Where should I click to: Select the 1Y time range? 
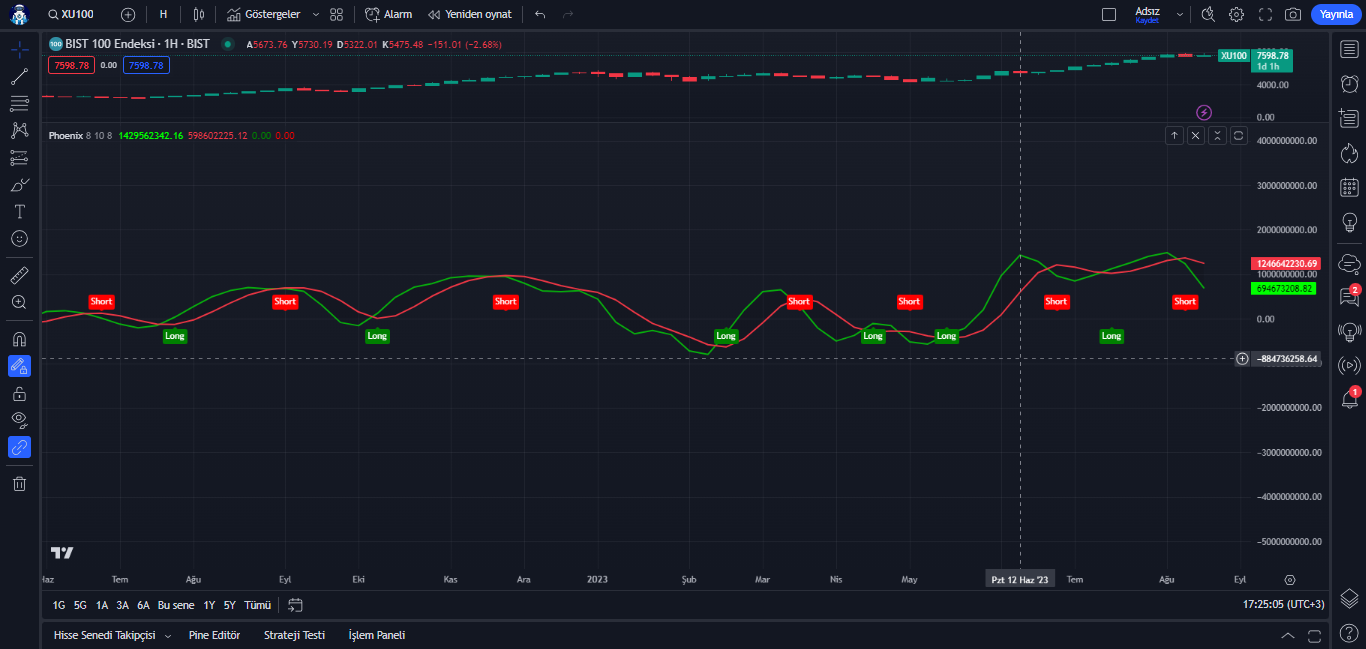(209, 605)
